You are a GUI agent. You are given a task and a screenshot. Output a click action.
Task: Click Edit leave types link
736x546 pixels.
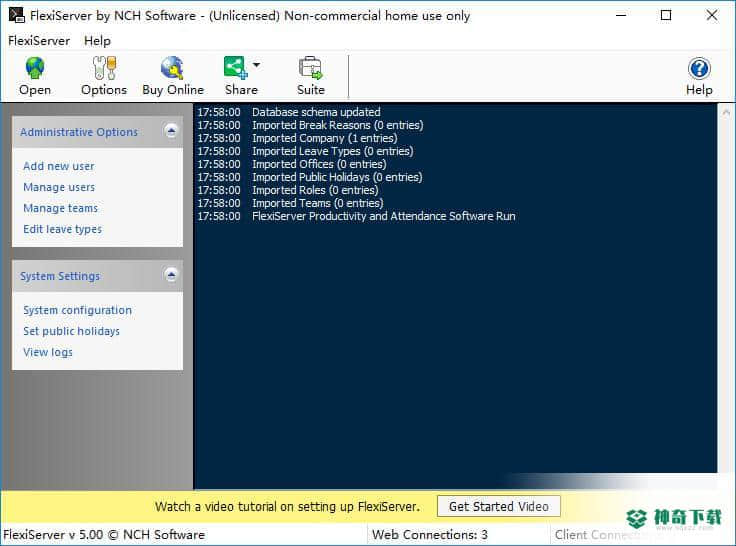tap(62, 229)
